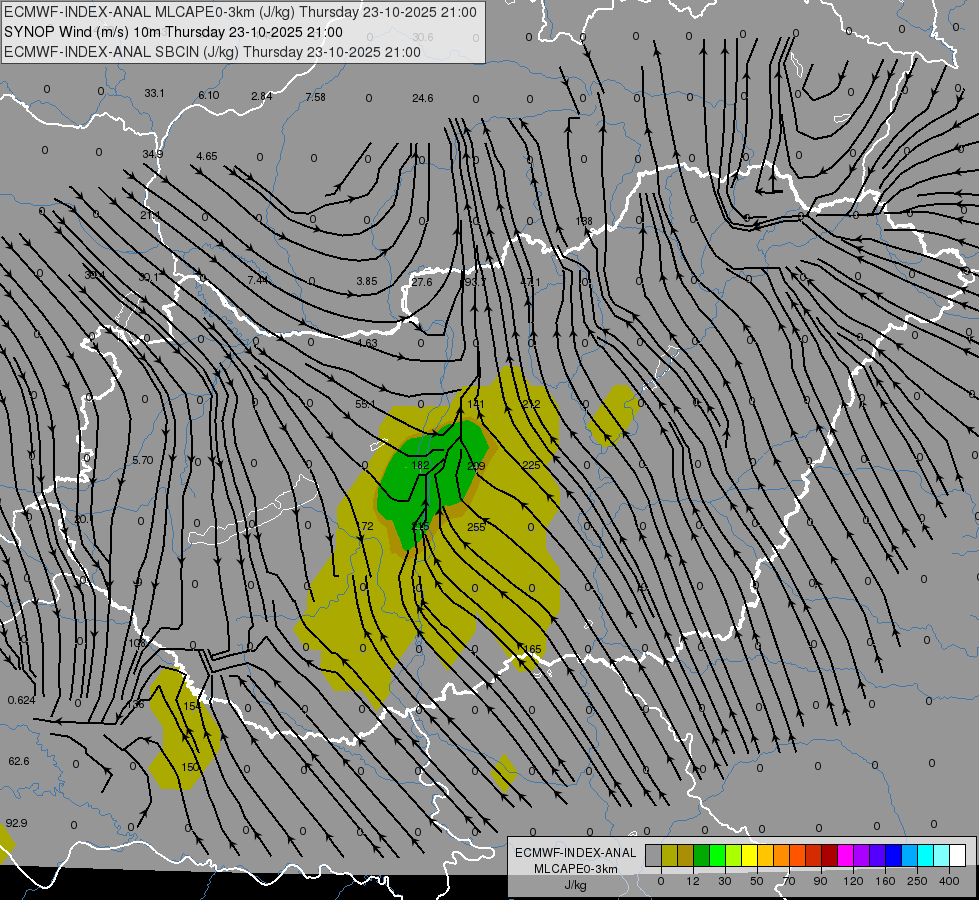This screenshot has height=900, width=979.
Task: Click the 182 value in green area
Action: (420, 465)
